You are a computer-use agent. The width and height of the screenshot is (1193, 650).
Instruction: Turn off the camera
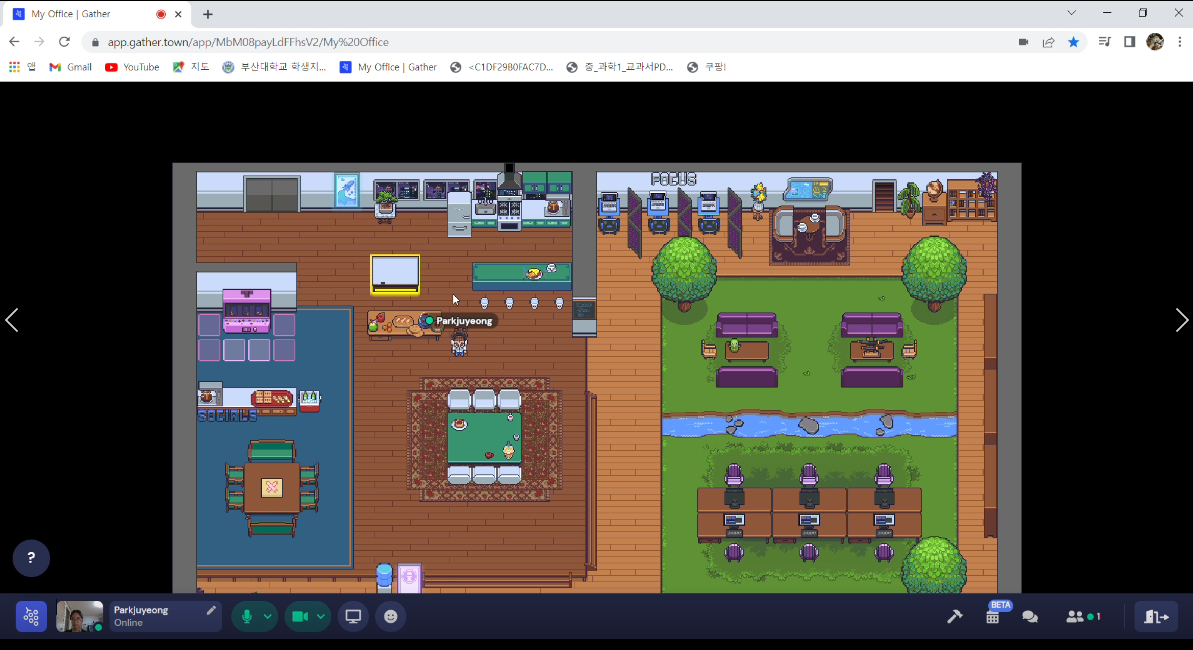[300, 617]
